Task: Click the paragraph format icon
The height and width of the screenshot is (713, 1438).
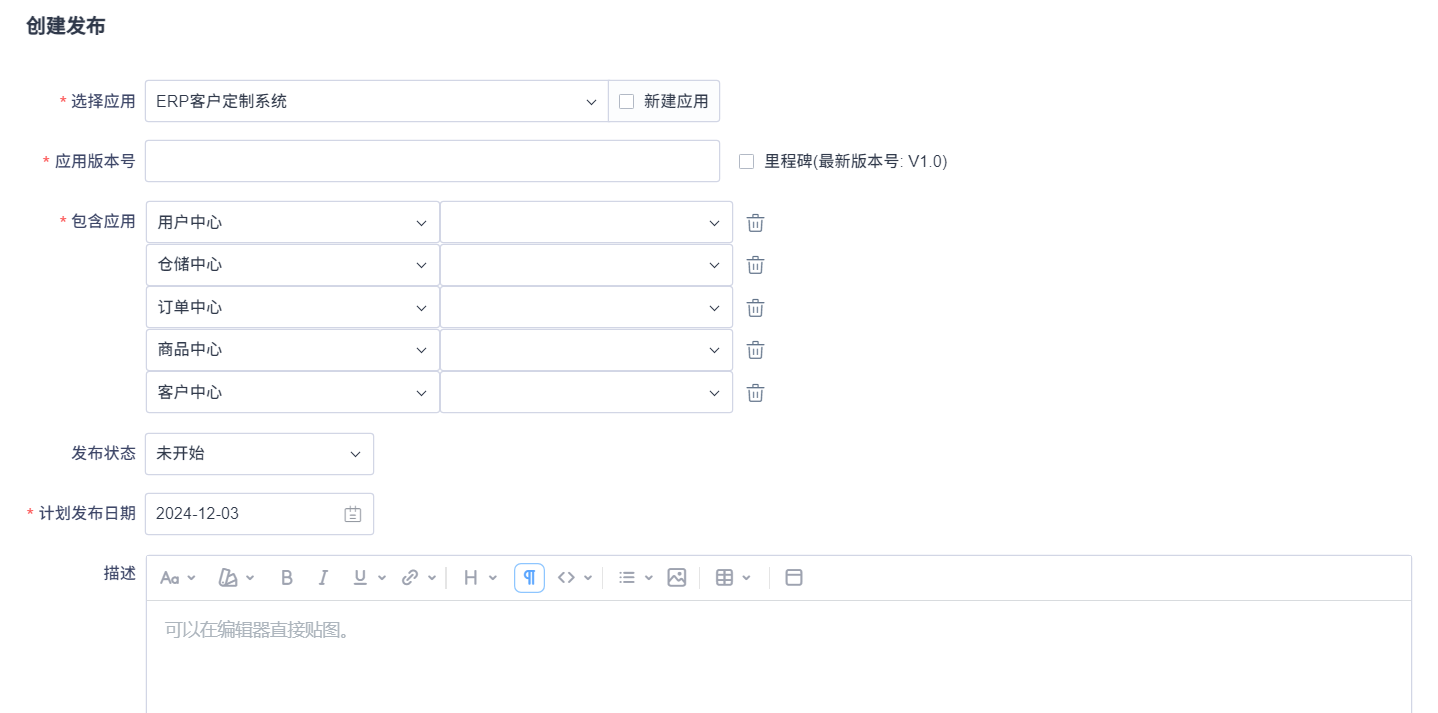Action: [x=529, y=578]
